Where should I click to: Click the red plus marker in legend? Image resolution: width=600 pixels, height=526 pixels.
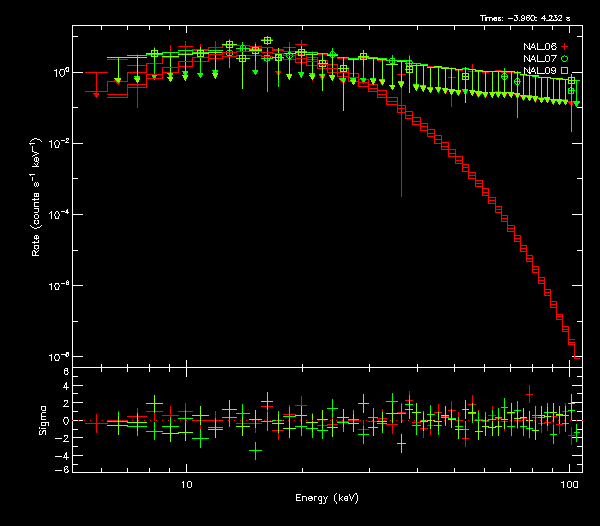pyautogui.click(x=565, y=46)
